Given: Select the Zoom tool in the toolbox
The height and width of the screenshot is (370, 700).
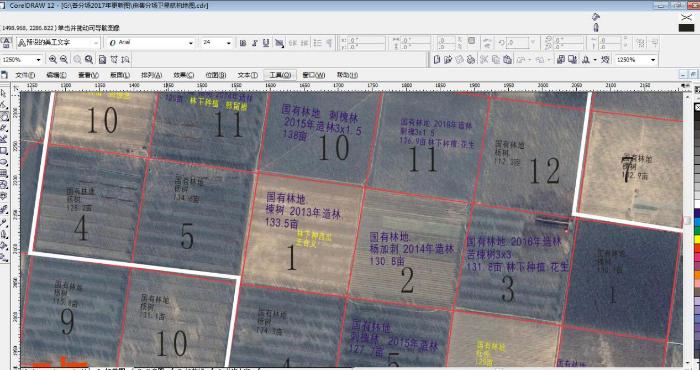Looking at the screenshot, I should tap(4, 116).
